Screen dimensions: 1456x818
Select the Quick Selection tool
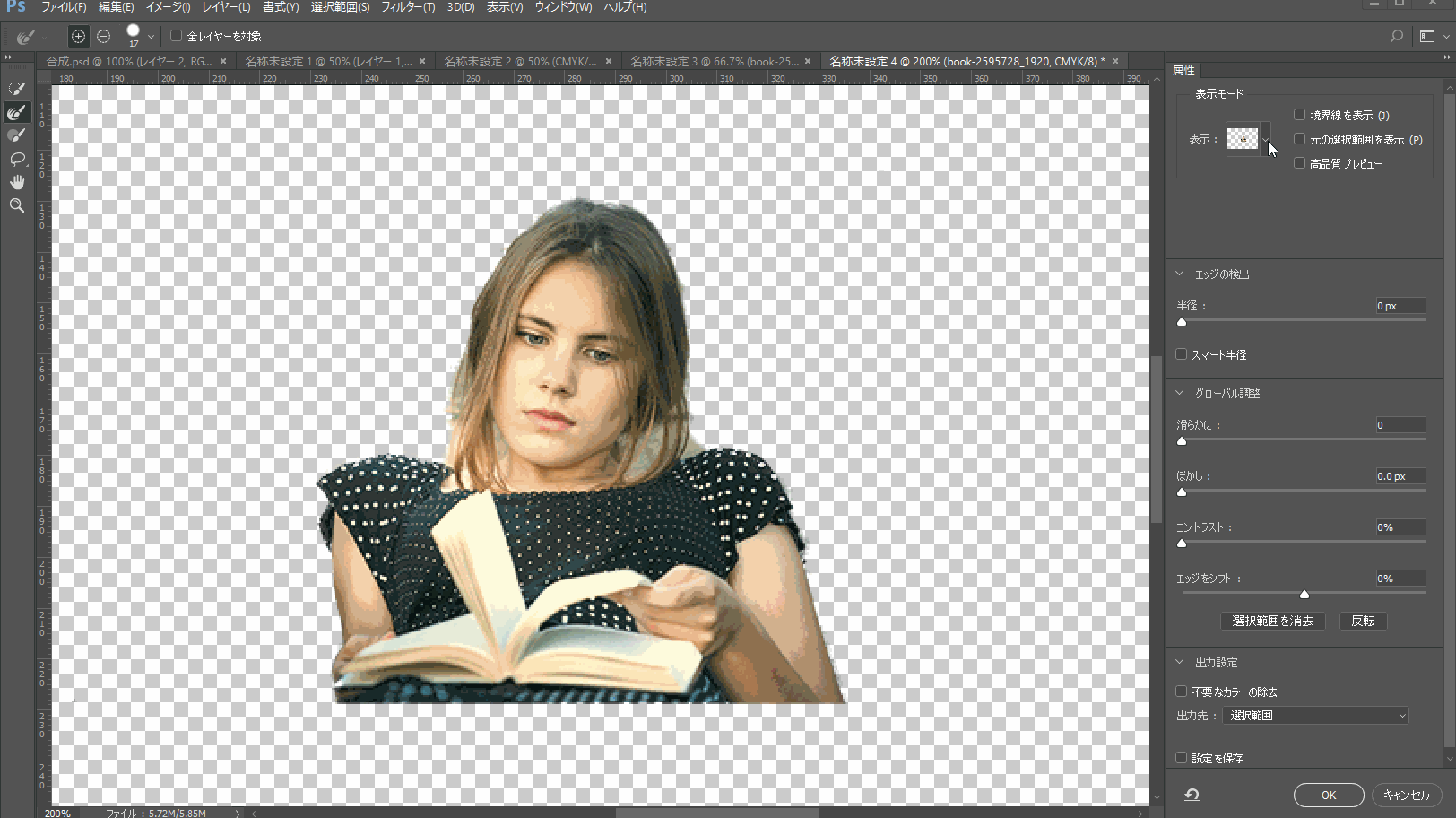pyautogui.click(x=16, y=88)
